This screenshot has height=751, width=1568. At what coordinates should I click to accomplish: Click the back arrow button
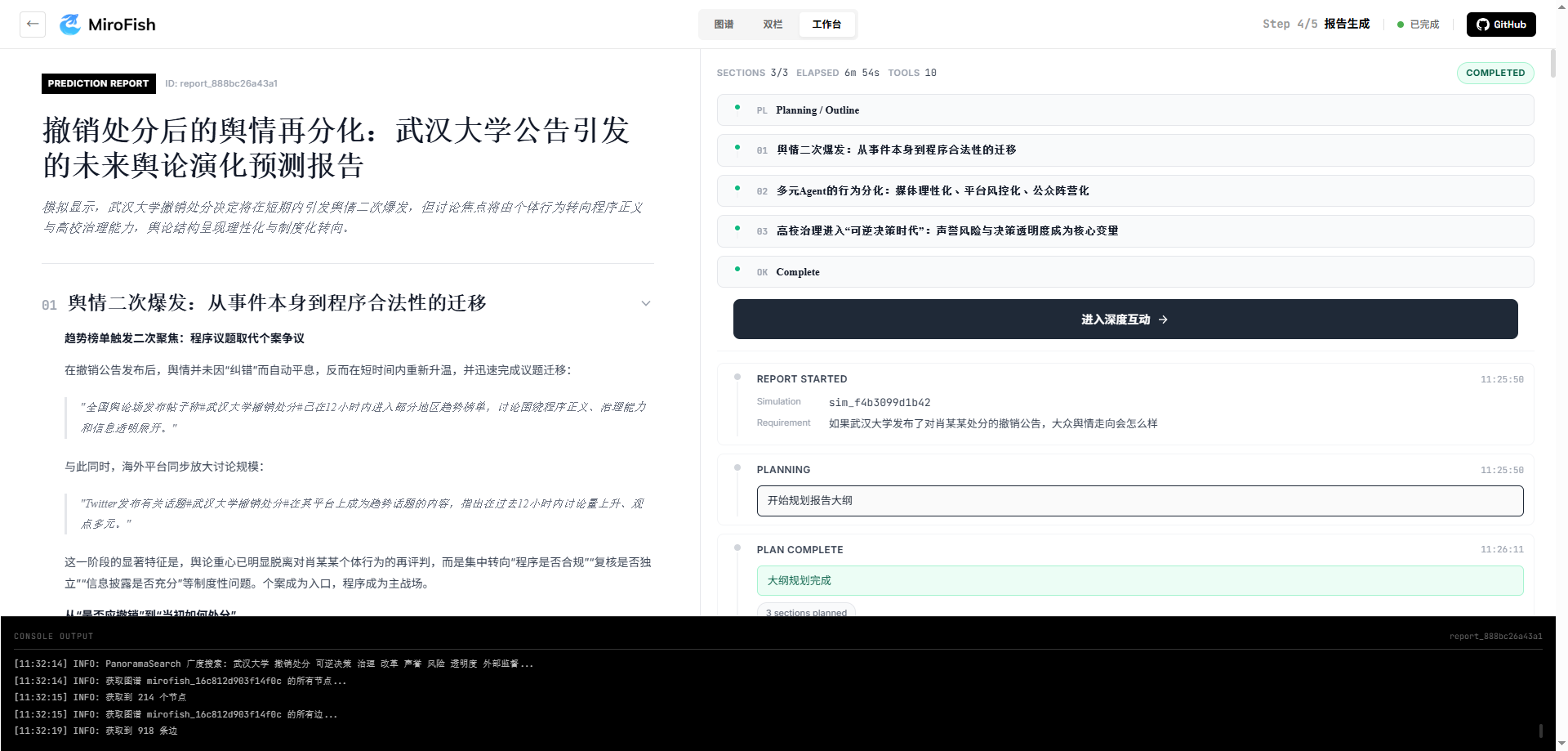(33, 25)
